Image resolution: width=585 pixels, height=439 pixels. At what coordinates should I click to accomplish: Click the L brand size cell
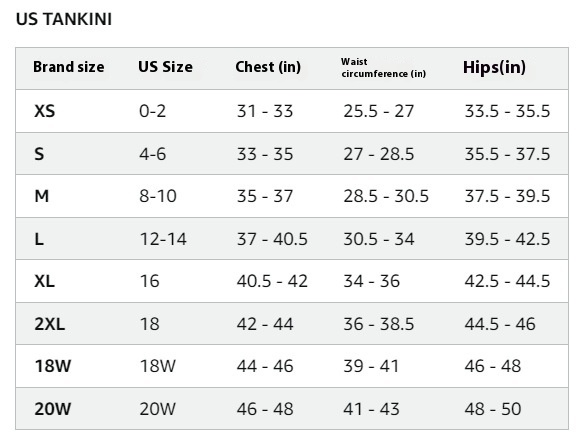pyautogui.click(x=39, y=239)
